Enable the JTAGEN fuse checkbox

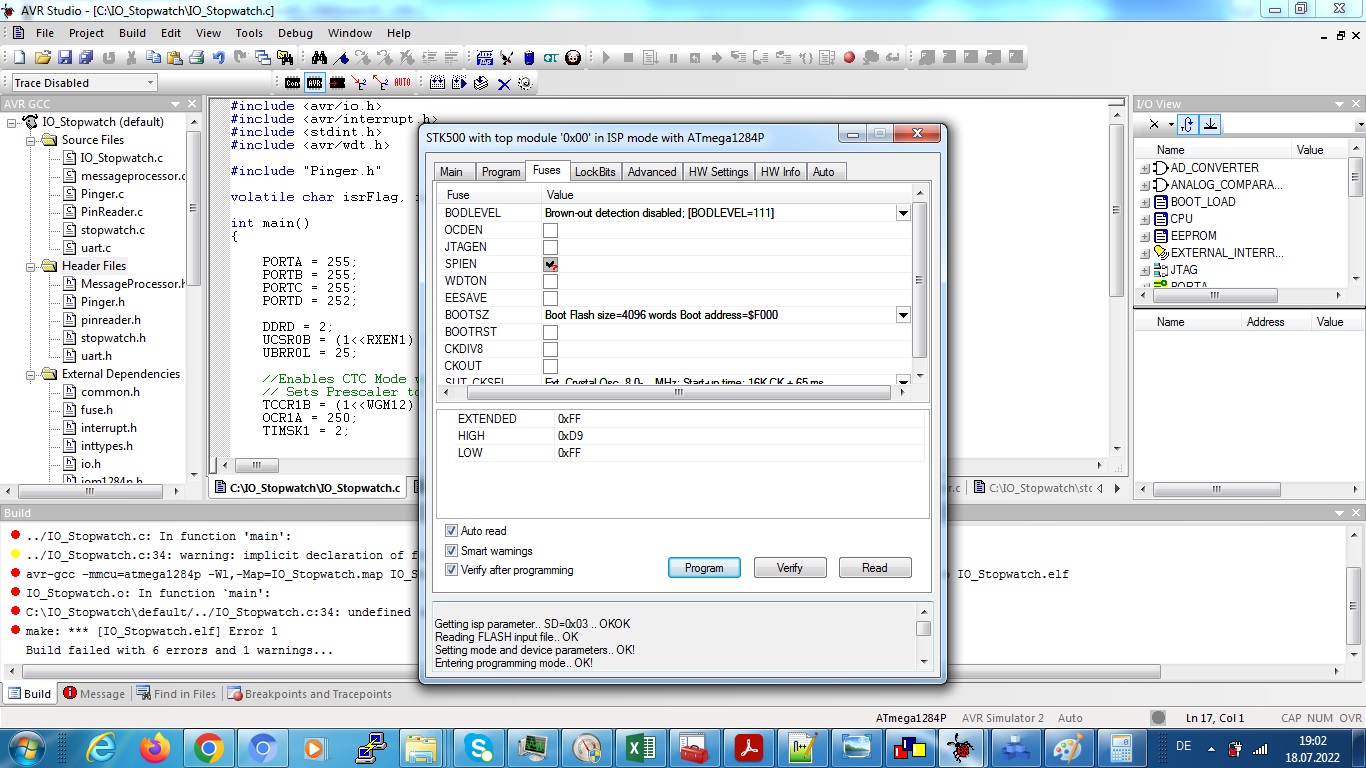tap(550, 247)
